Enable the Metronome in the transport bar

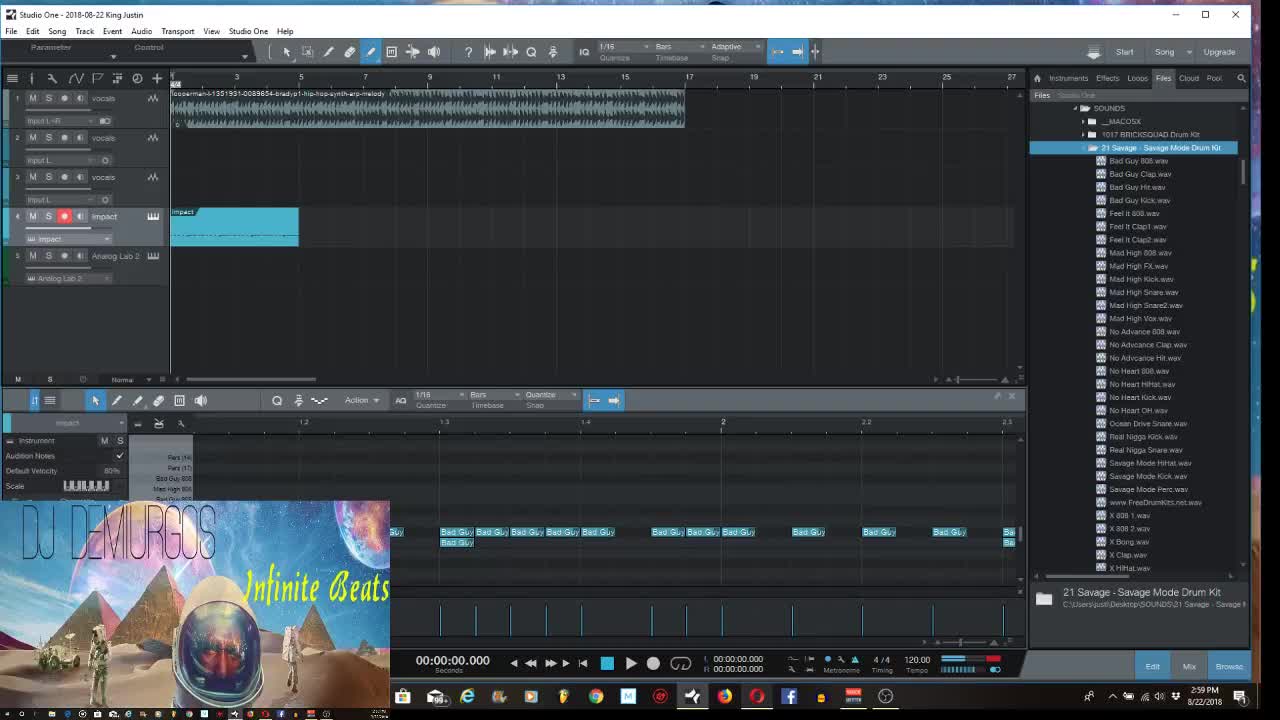[x=853, y=660]
